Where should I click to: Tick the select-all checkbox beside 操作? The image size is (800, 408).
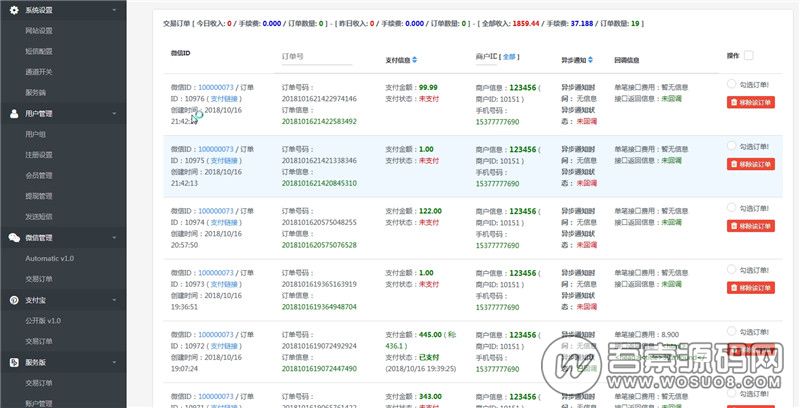click(749, 56)
